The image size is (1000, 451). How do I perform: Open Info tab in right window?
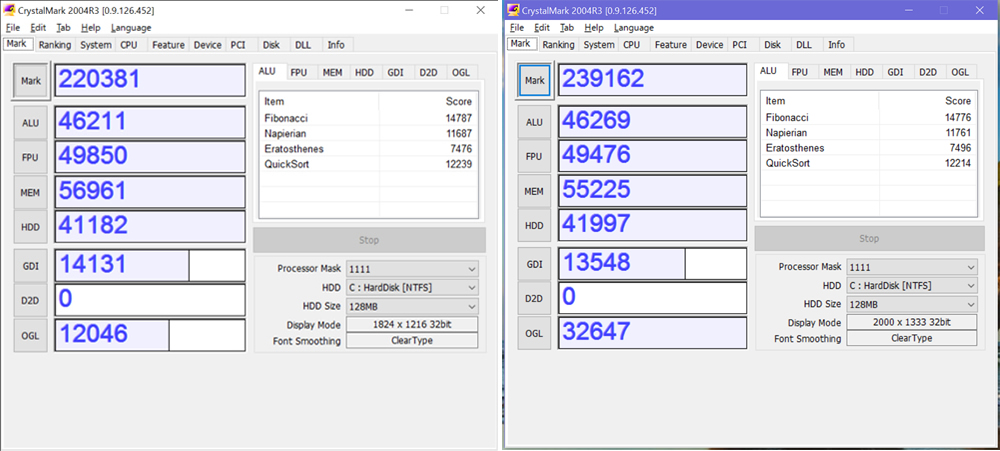coord(837,45)
